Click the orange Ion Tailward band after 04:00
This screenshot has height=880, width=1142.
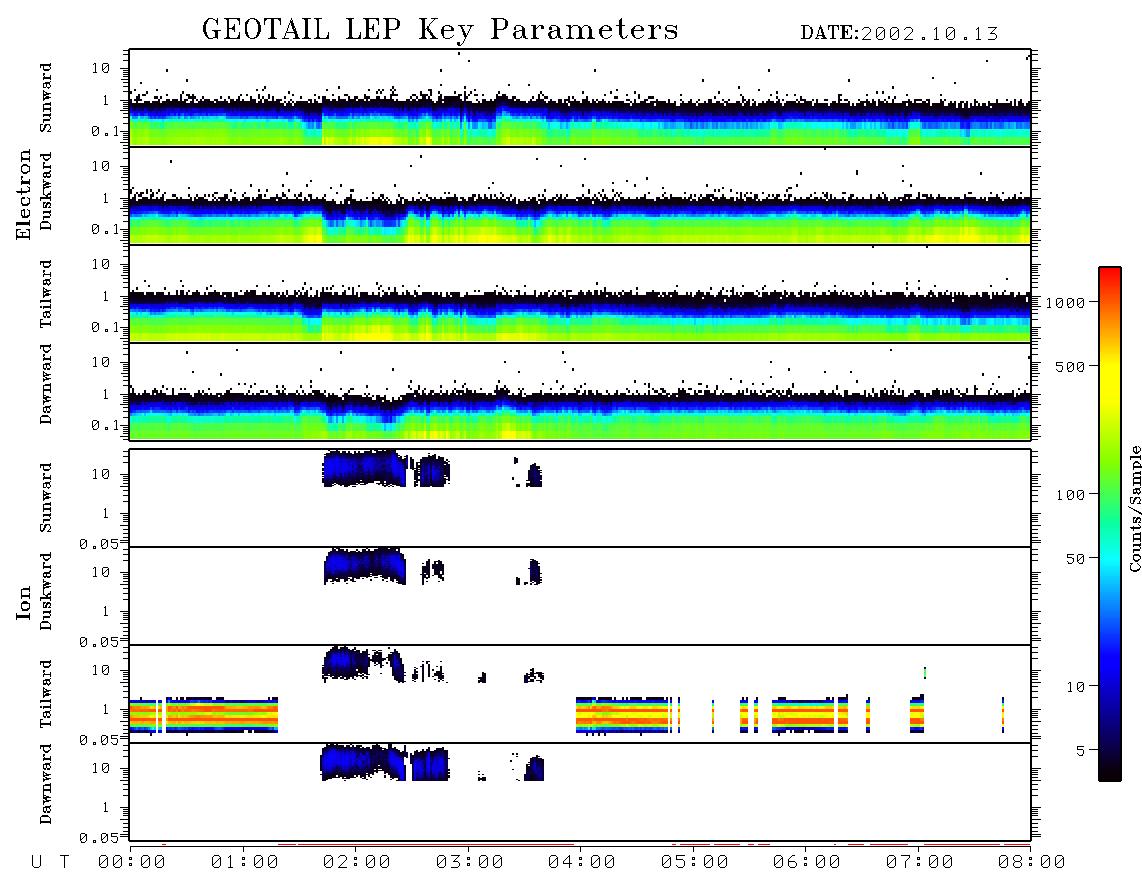(x=623, y=715)
